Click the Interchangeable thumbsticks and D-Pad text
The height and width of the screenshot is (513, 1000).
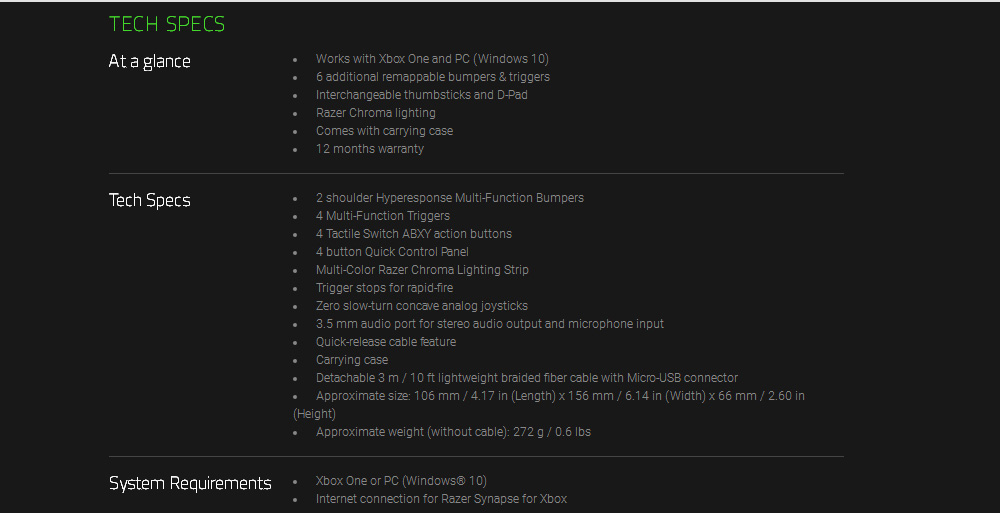coord(421,95)
